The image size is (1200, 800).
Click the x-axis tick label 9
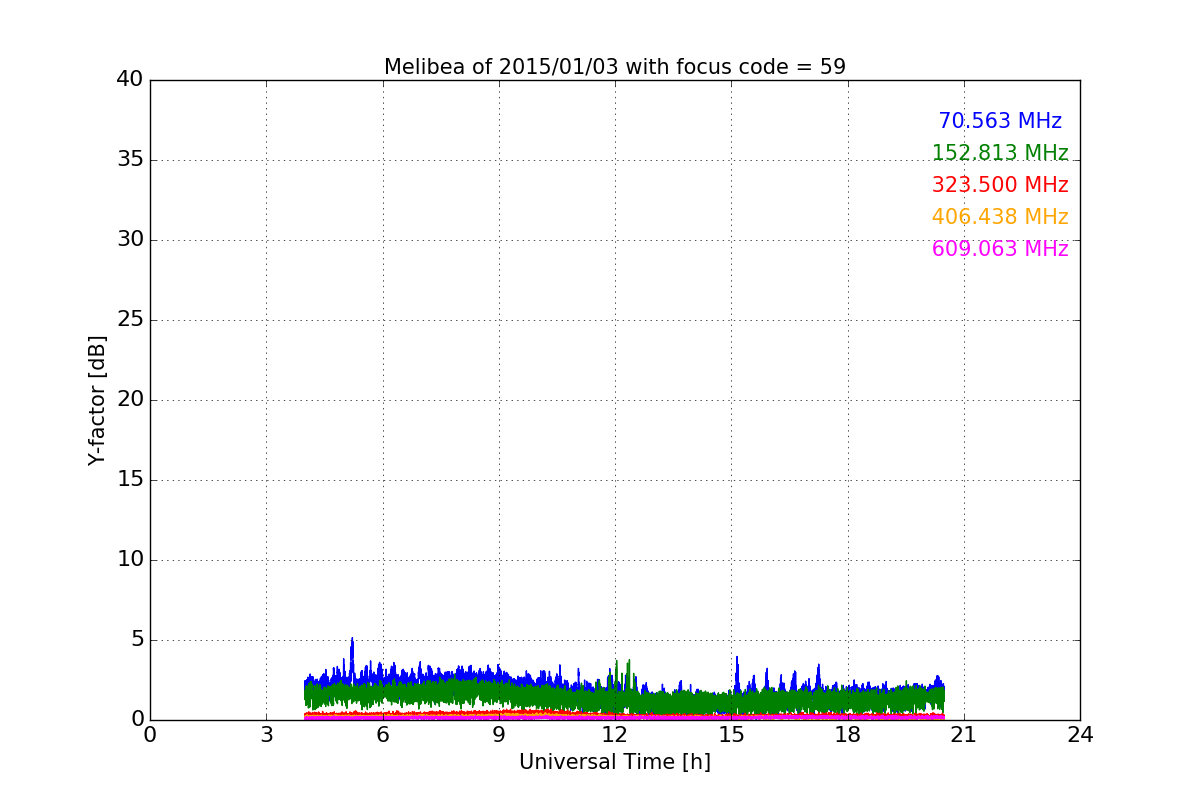(499, 735)
